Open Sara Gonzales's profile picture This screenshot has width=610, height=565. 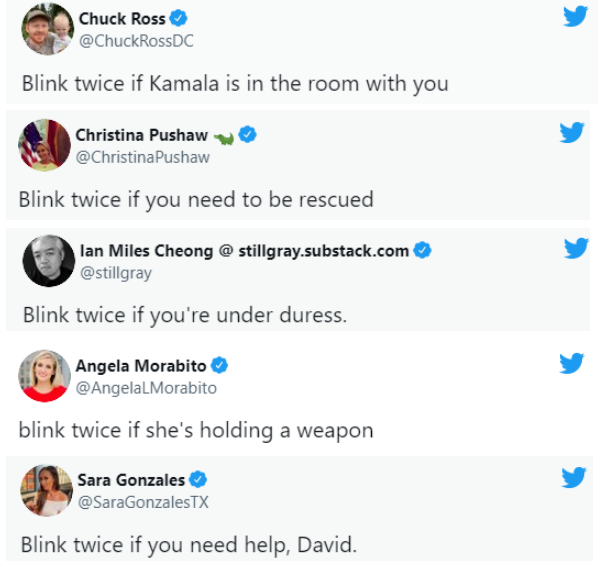(x=46, y=490)
